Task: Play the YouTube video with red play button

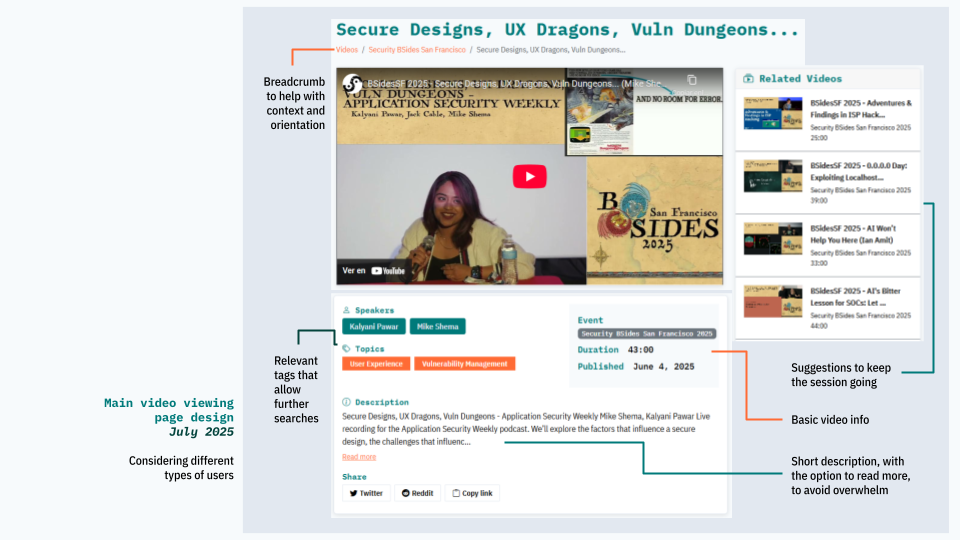Action: point(530,176)
